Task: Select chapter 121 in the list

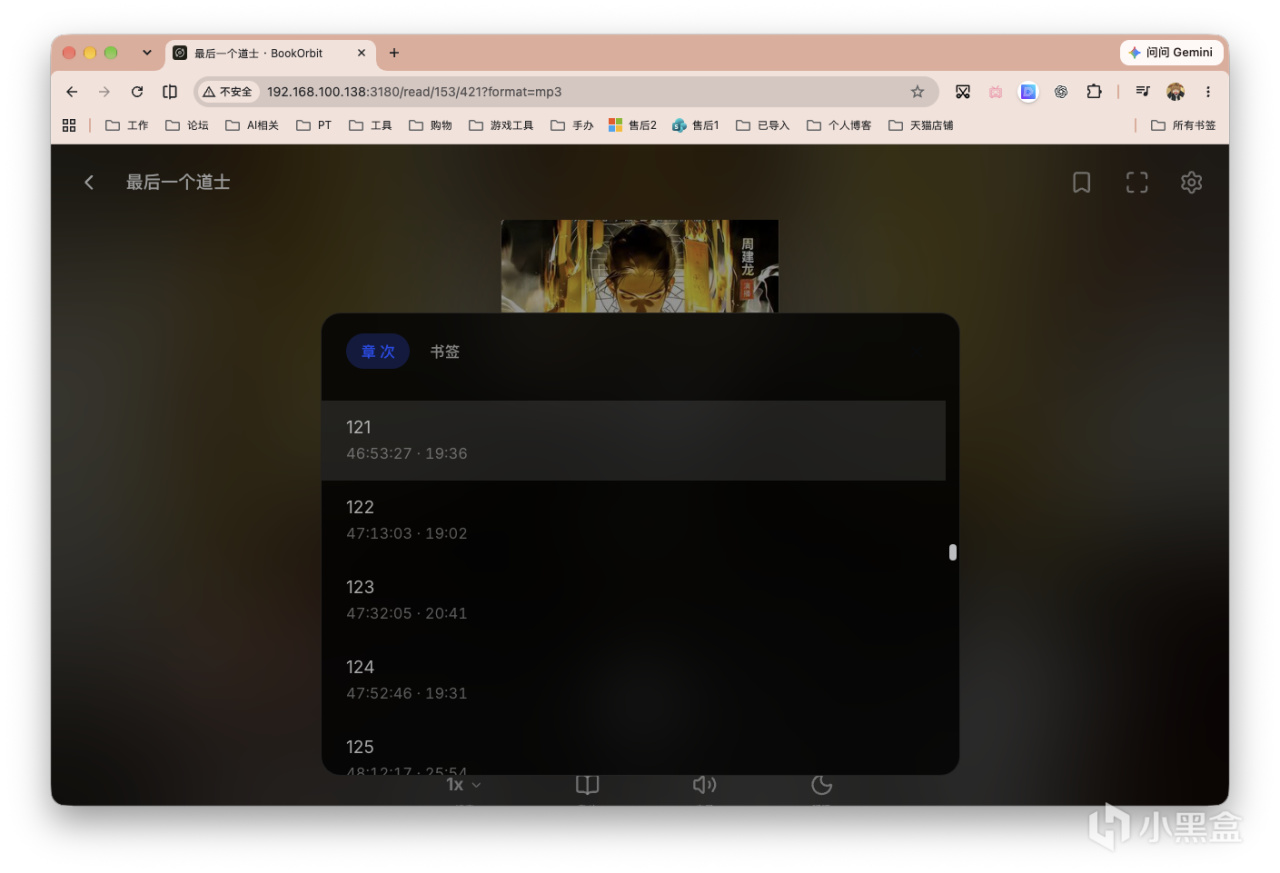Action: [x=633, y=440]
